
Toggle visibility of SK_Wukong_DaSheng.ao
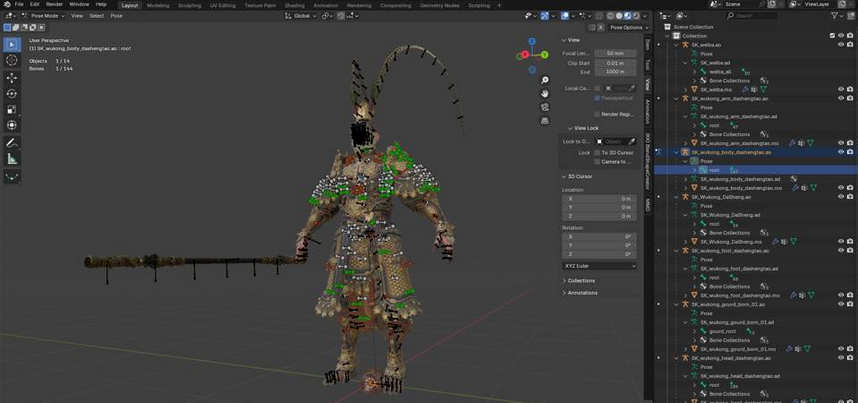coord(840,197)
